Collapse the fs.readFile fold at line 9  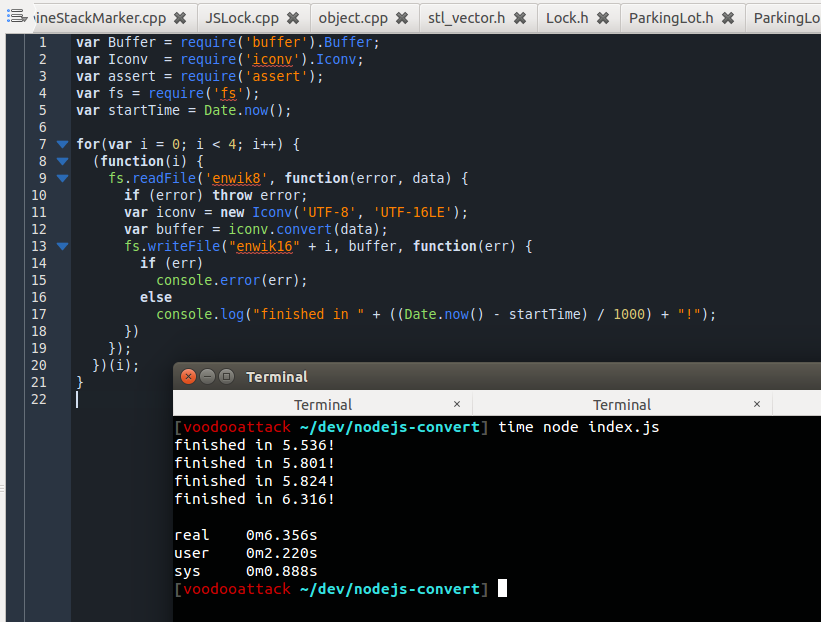[x=62, y=177]
